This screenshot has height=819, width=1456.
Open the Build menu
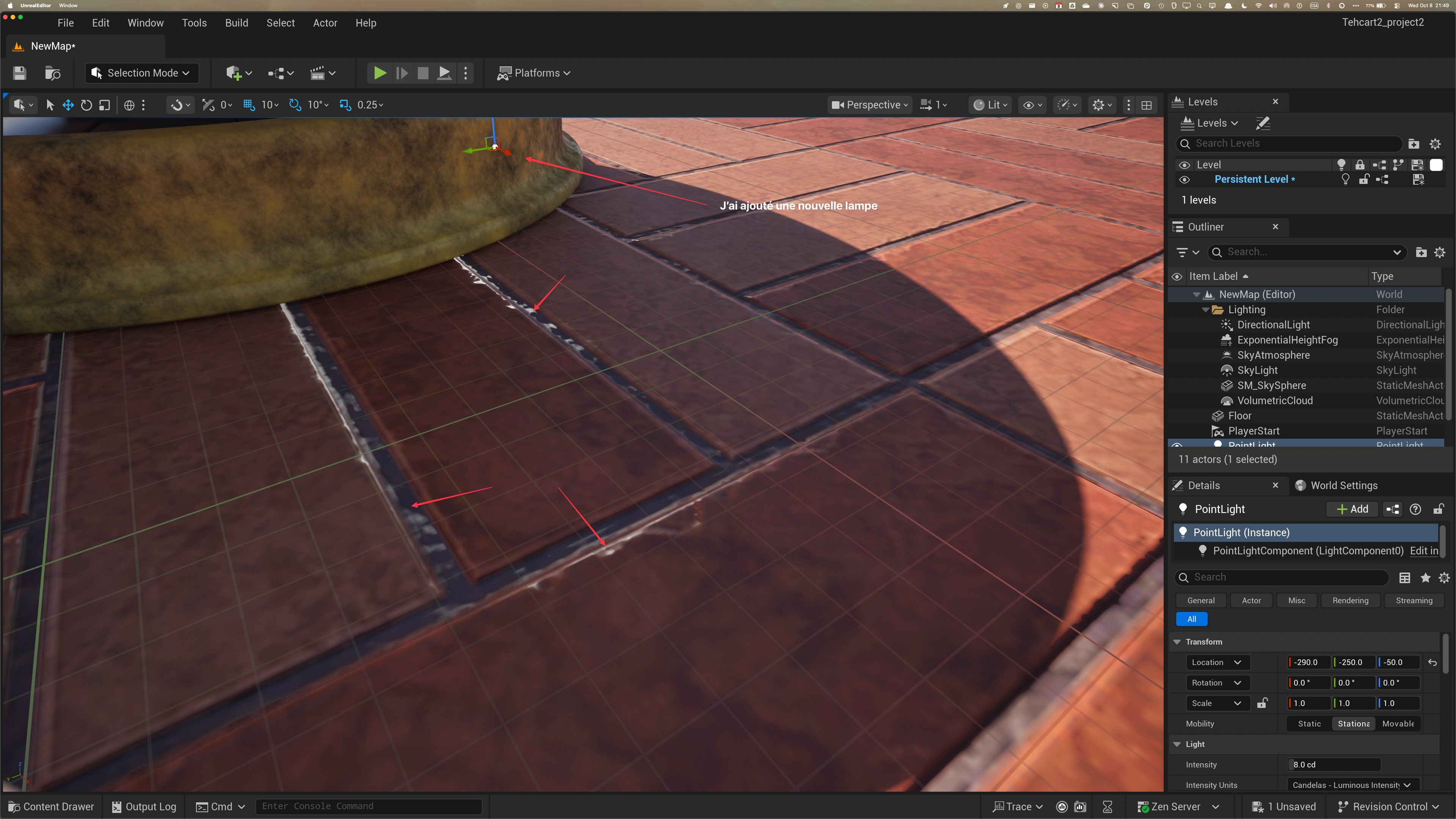(x=236, y=23)
